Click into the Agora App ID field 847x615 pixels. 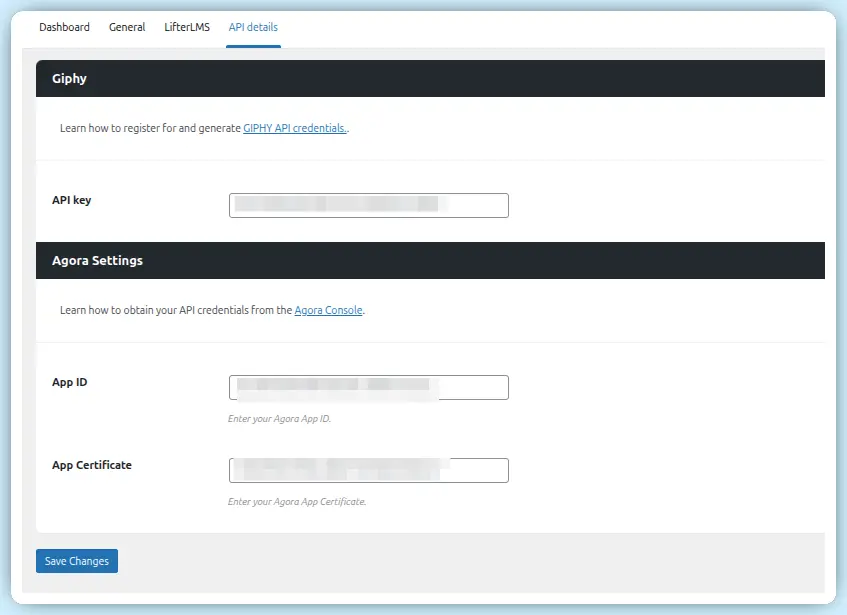(x=368, y=387)
